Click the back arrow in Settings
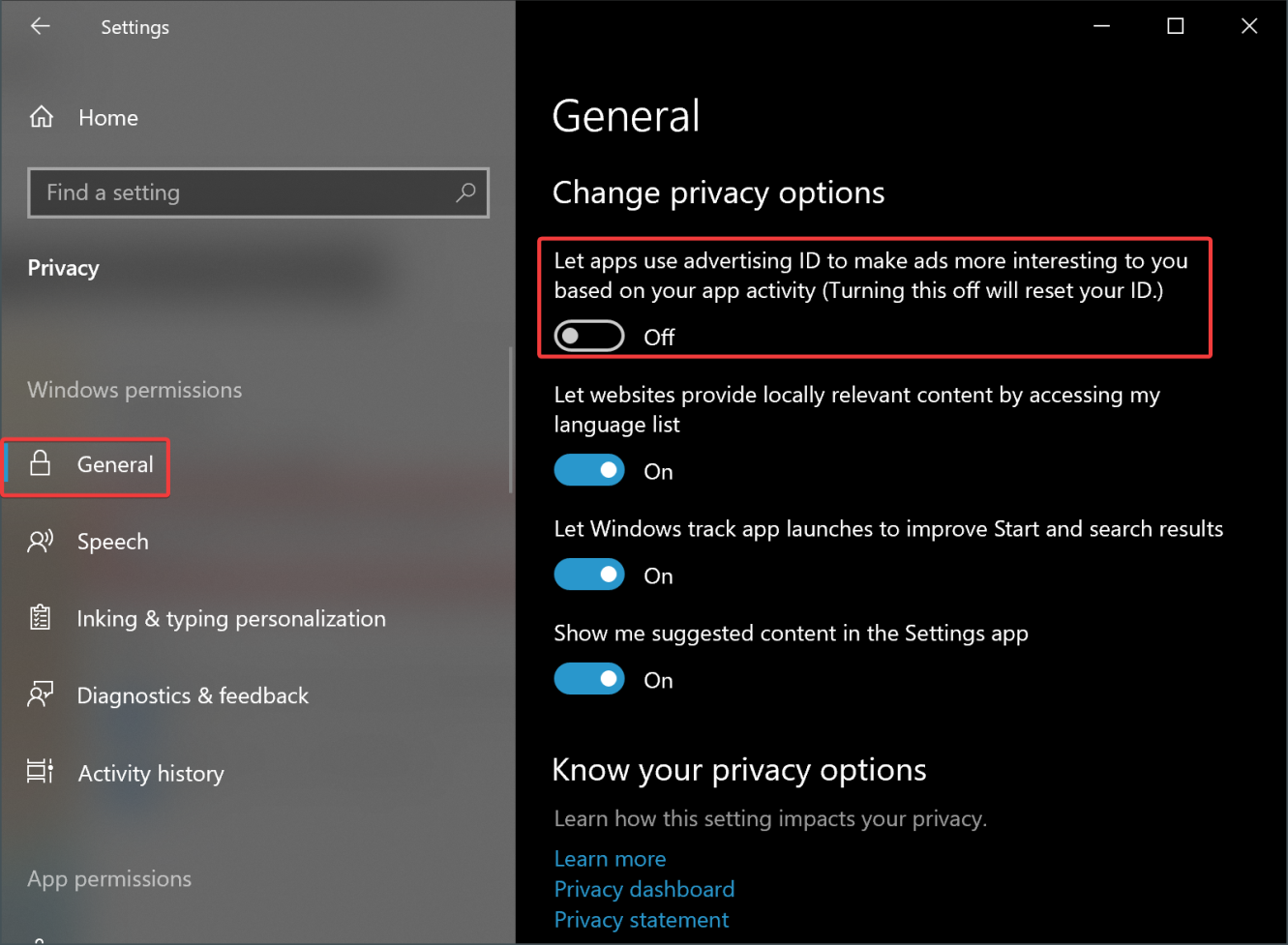This screenshot has width=1288, height=945. click(40, 27)
